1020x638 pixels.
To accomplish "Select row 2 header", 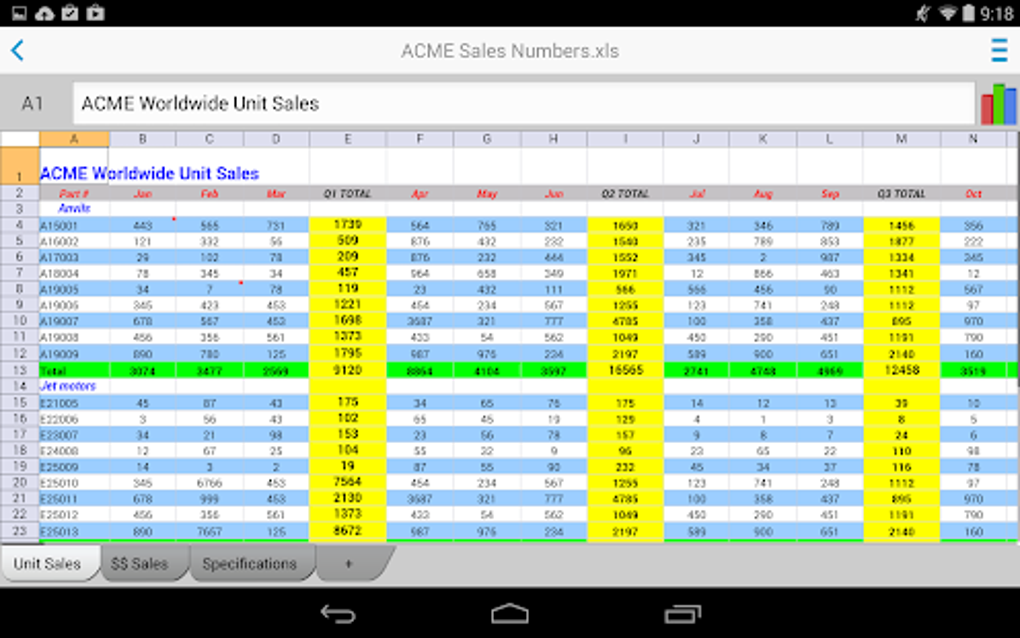I will (x=20, y=193).
